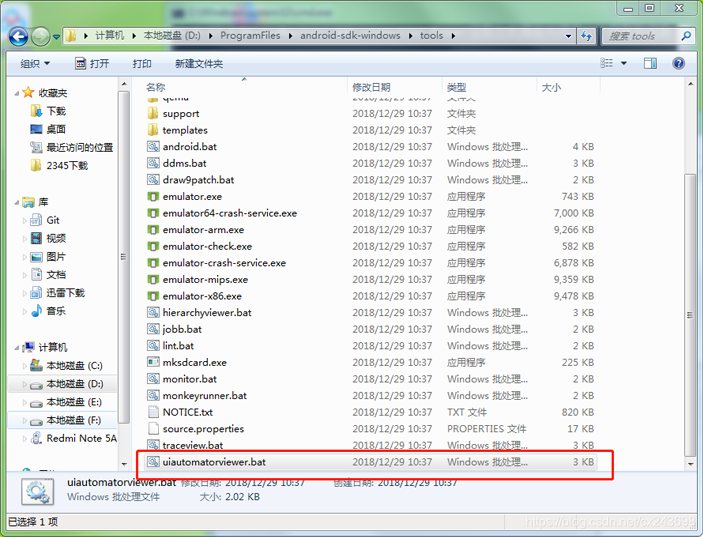Expand the view options dropdown arrow
The image size is (703, 537).
pos(623,63)
